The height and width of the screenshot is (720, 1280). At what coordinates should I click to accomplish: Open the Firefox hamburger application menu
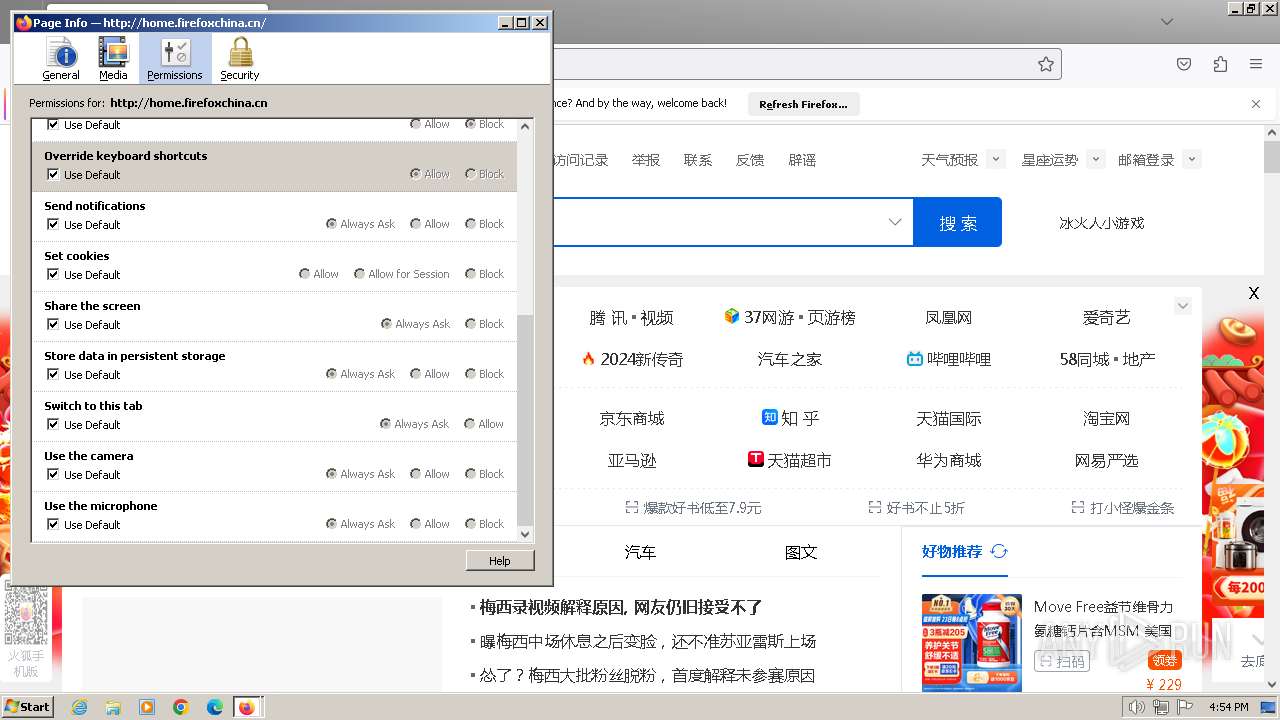click(1256, 64)
